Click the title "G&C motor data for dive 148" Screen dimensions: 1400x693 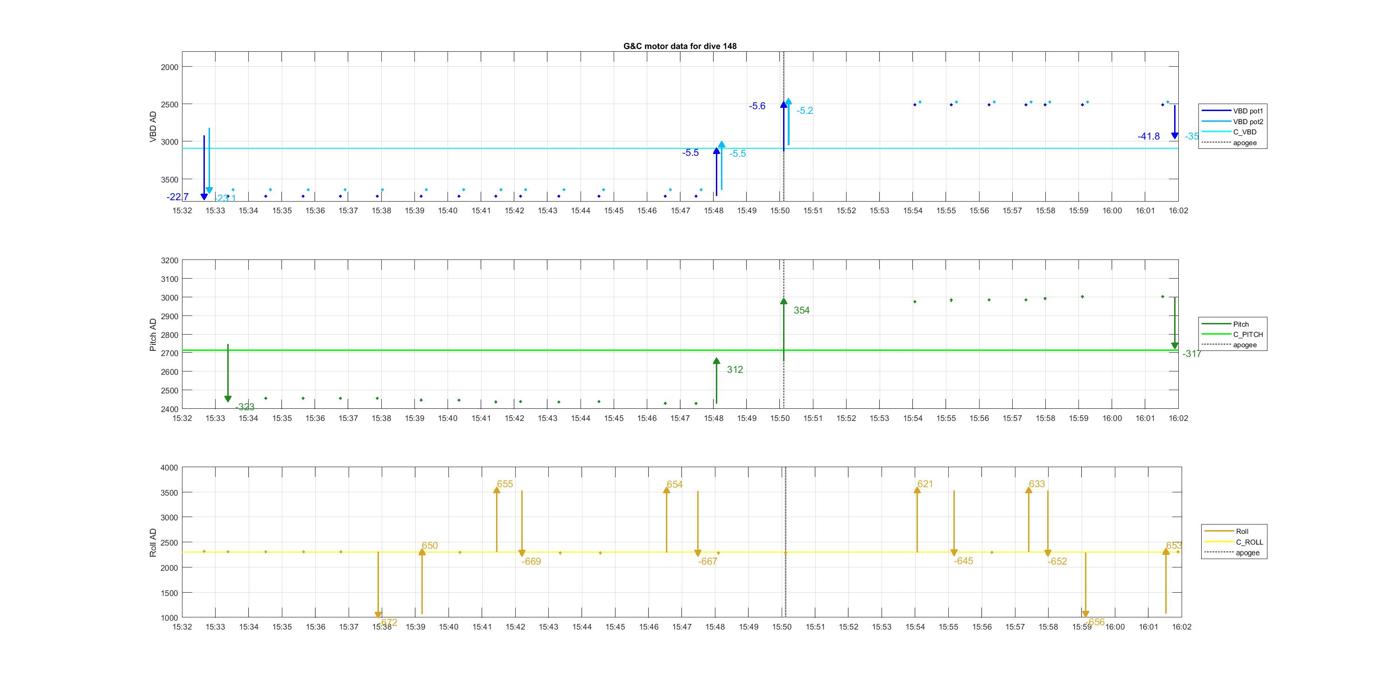click(x=680, y=46)
